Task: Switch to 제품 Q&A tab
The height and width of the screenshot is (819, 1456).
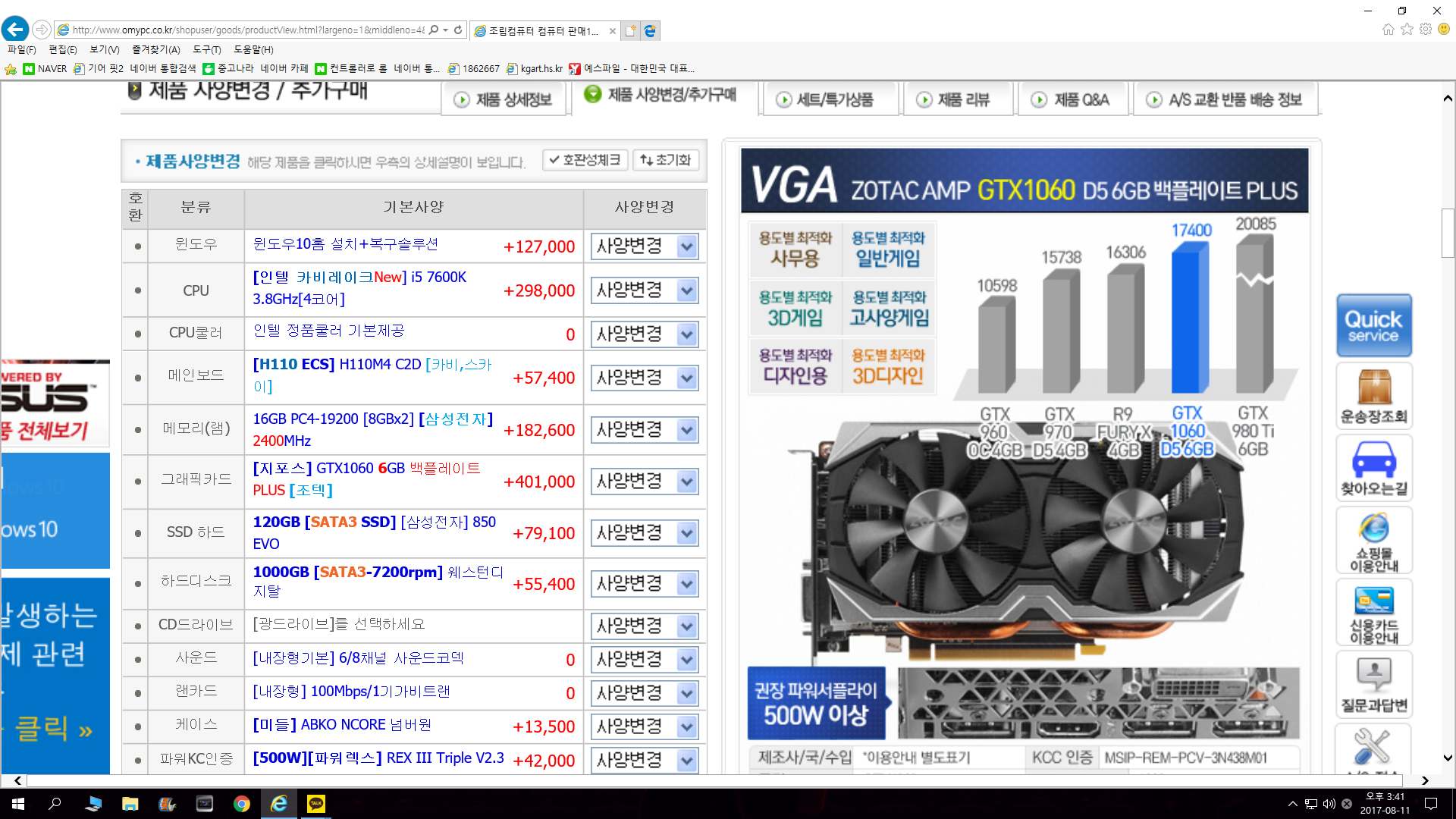Action: click(x=1072, y=99)
